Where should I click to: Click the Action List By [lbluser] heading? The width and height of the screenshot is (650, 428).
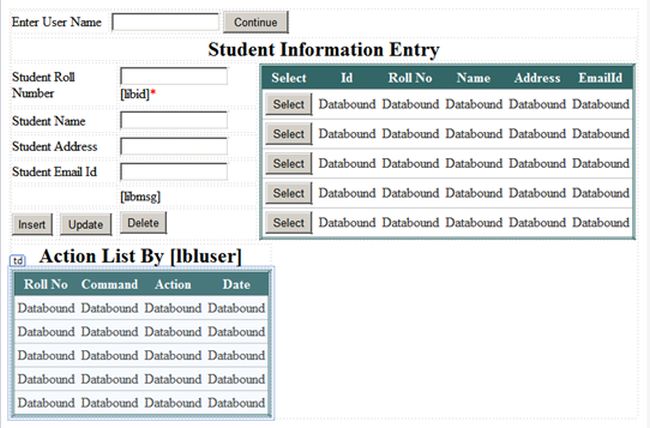[140, 256]
